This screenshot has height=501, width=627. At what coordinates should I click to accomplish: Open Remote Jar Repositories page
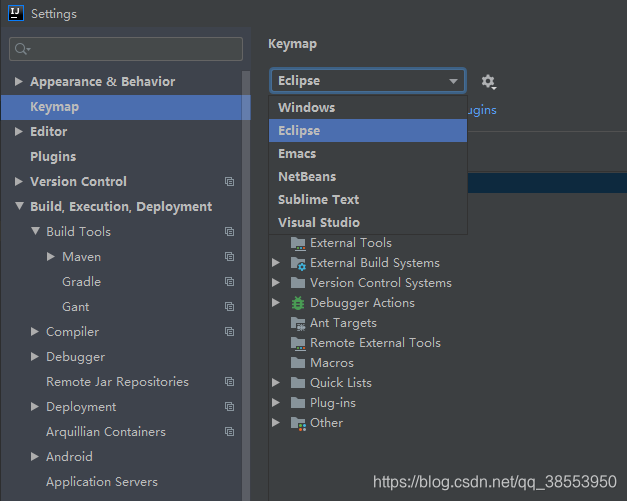(117, 382)
